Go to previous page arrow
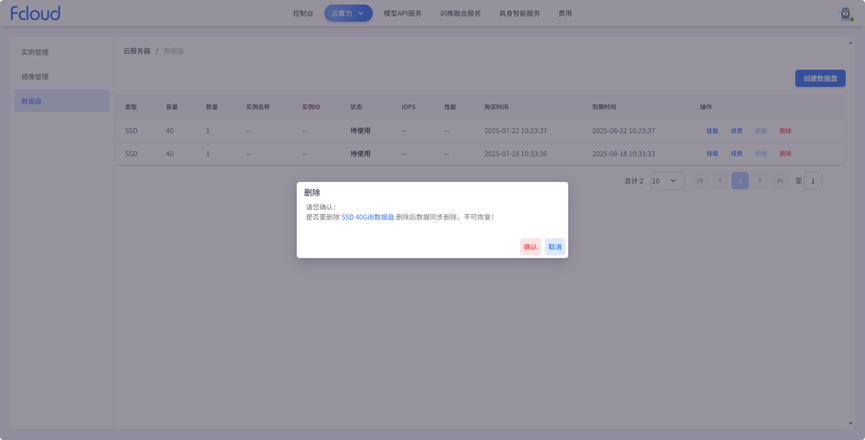Screen dimensions: 865x440 click(x=720, y=180)
